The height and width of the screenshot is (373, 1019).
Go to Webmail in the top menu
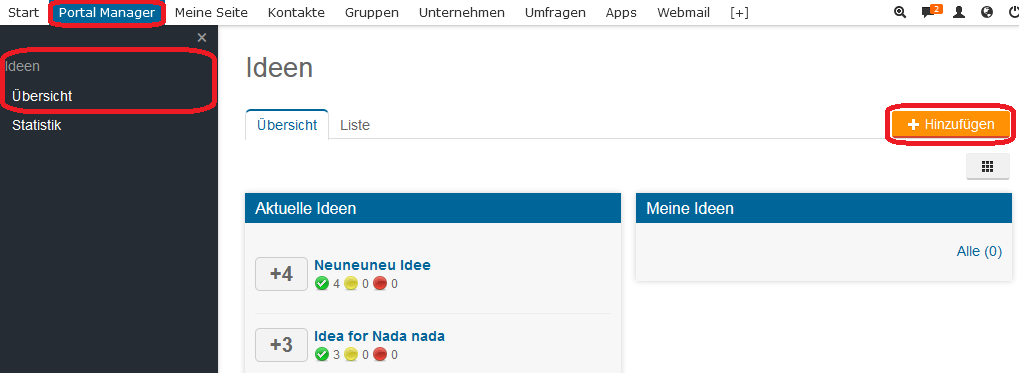click(x=683, y=12)
